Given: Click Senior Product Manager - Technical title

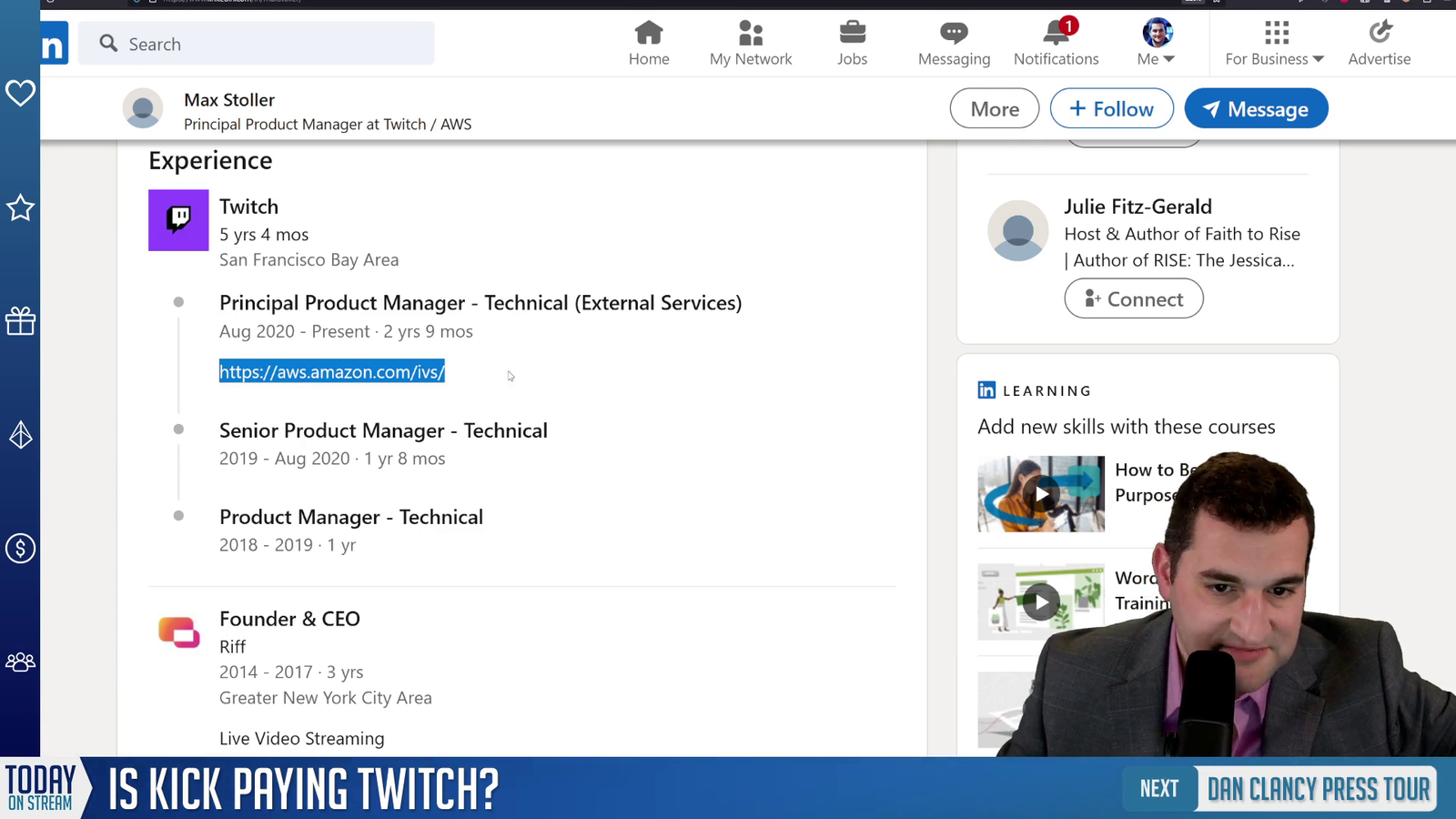Looking at the screenshot, I should [x=383, y=430].
